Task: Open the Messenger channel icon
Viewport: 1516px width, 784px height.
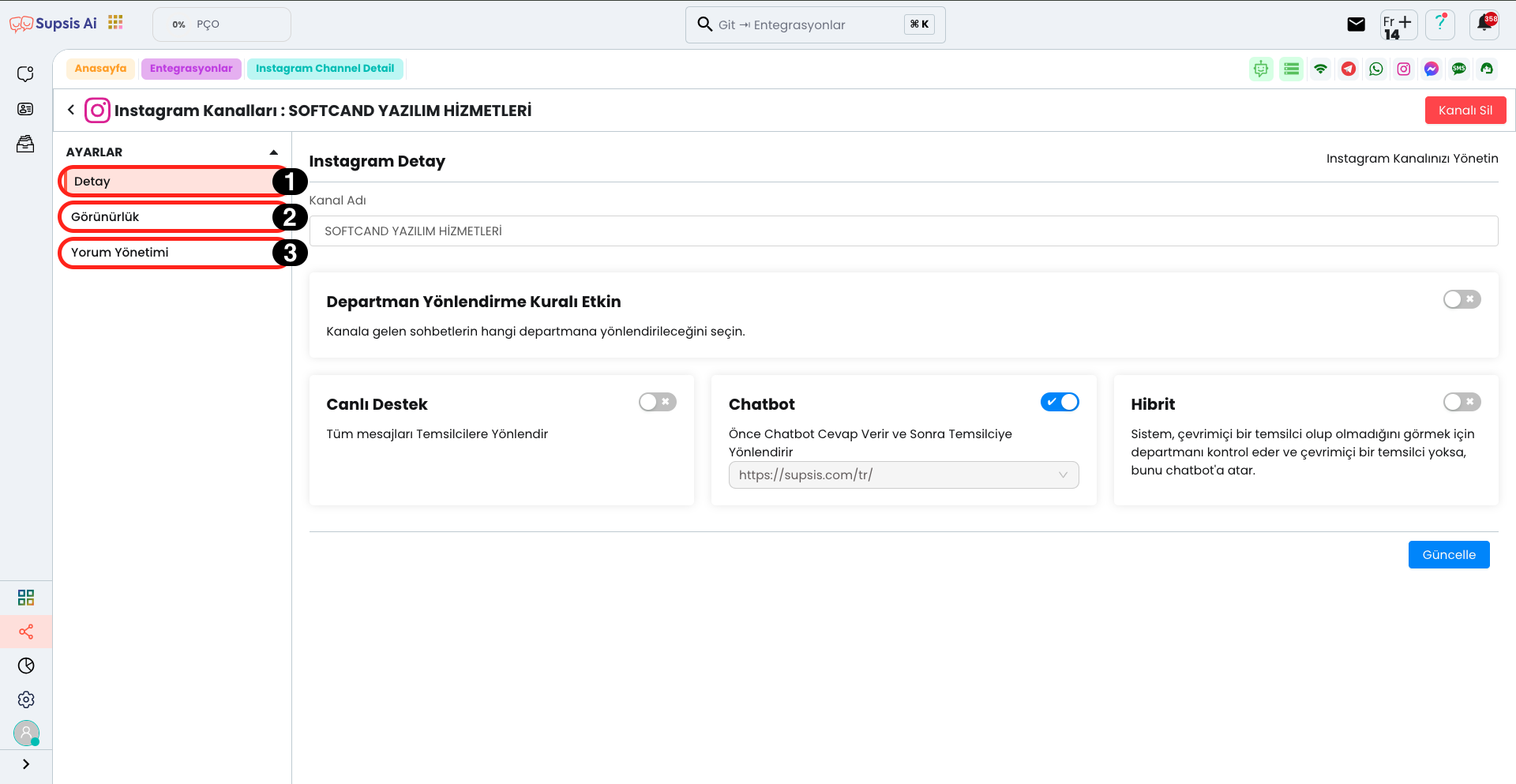Action: coord(1432,69)
